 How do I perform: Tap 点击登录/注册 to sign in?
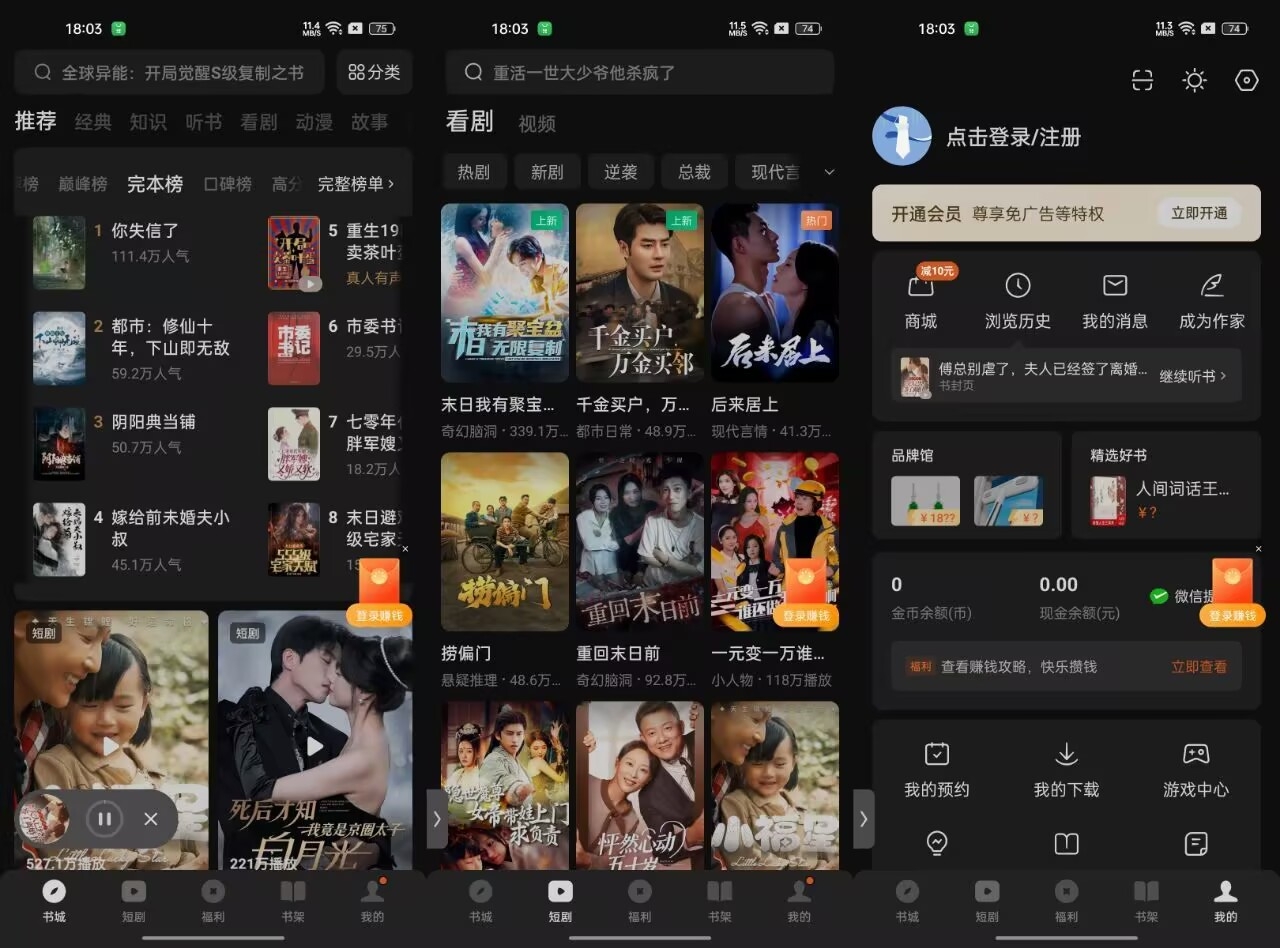tap(1013, 137)
